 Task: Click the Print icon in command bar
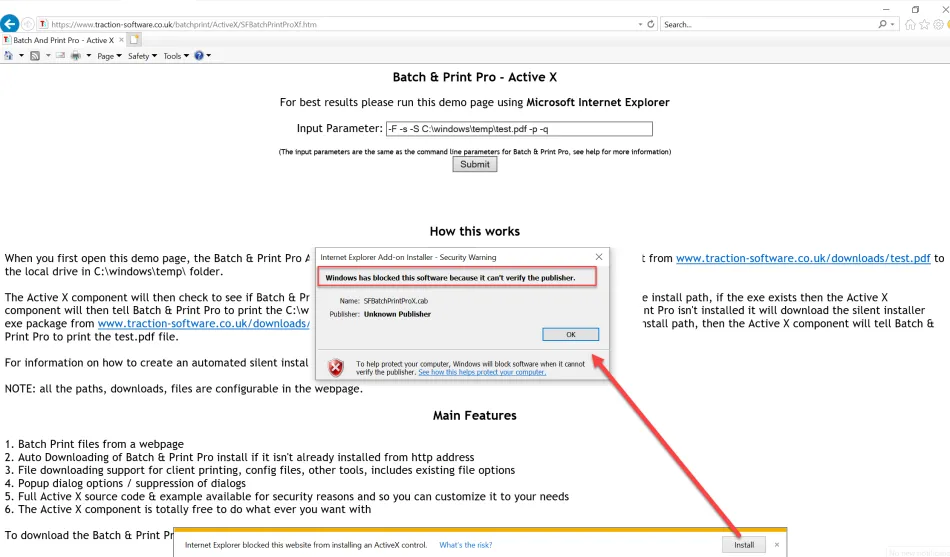[75, 56]
